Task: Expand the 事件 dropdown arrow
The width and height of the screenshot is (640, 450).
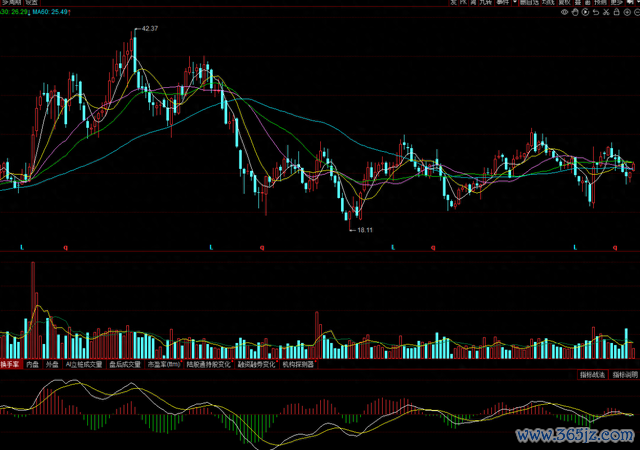Action: pyautogui.click(x=515, y=3)
